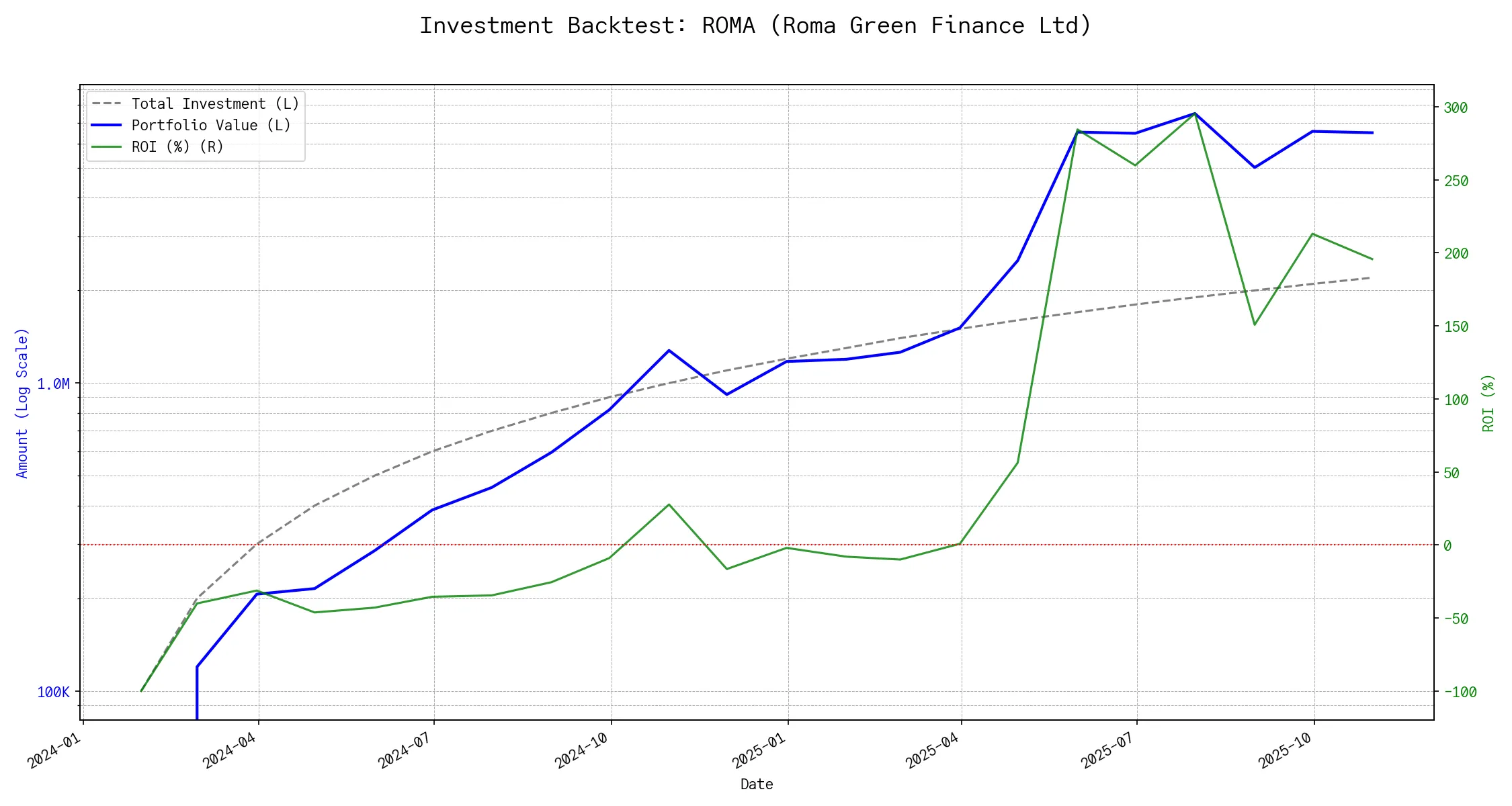Click the 2024-01 date tick label

(54, 750)
